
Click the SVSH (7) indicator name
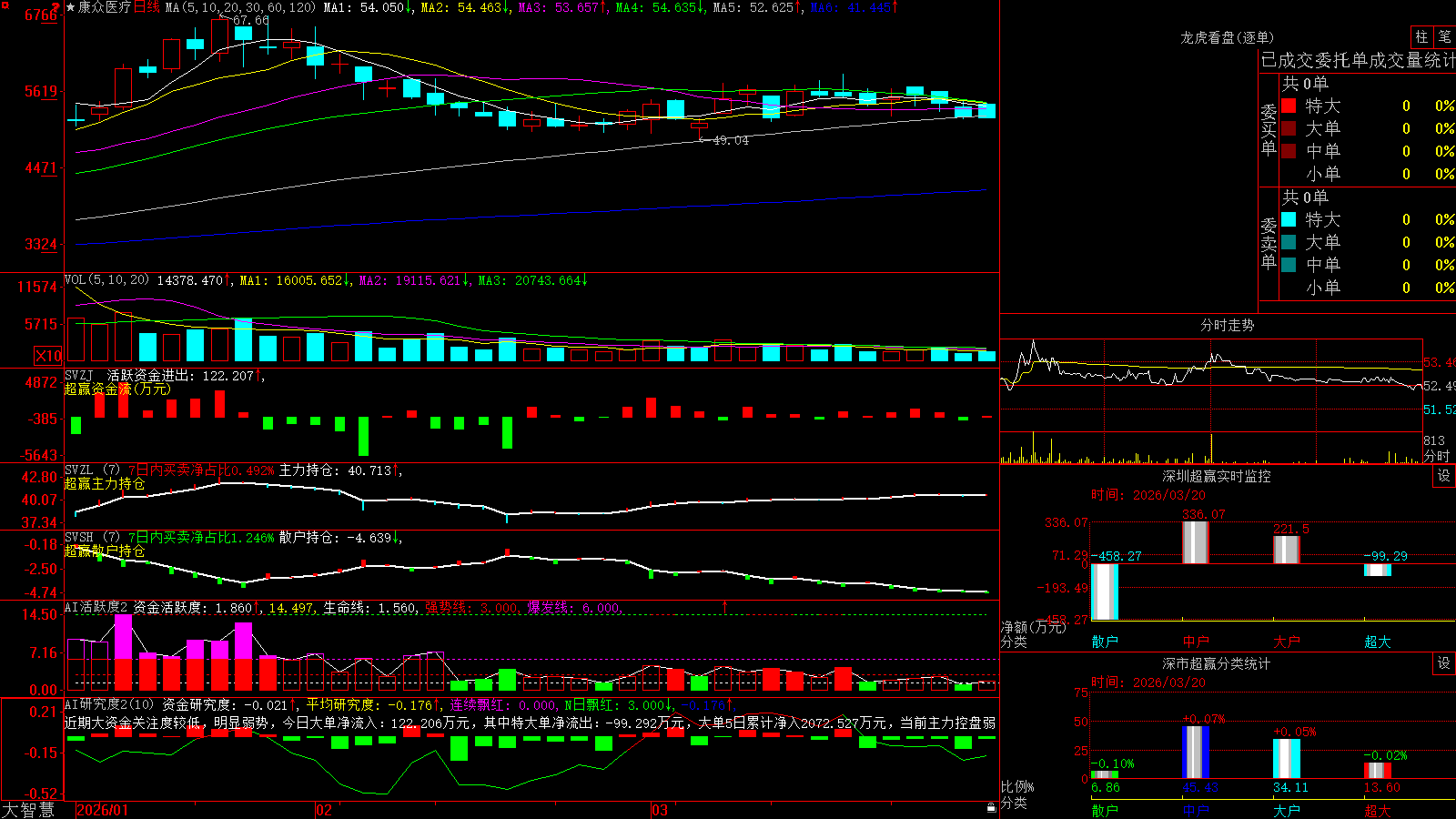pos(92,538)
